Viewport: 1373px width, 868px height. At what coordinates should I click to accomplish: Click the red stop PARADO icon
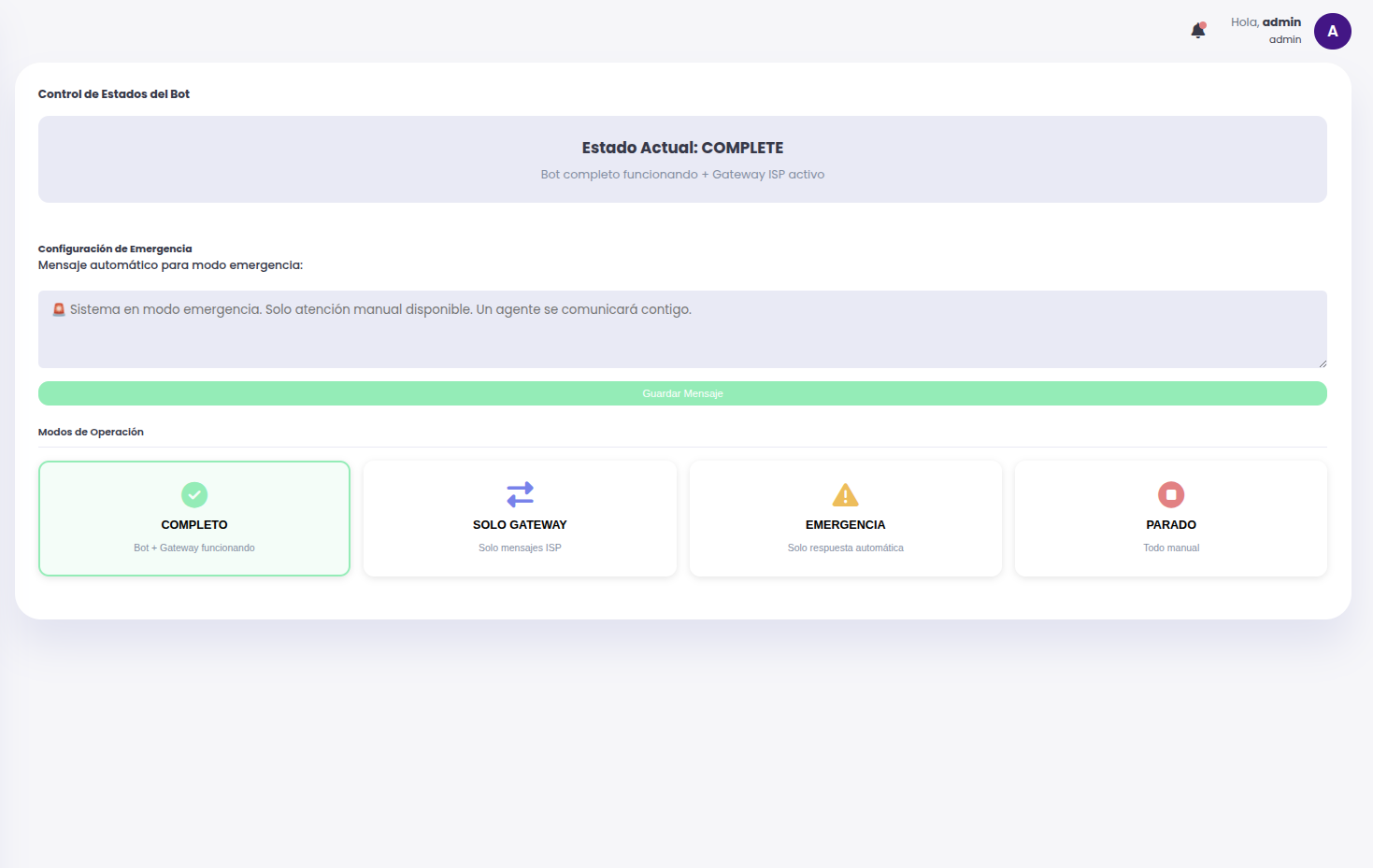1171,494
